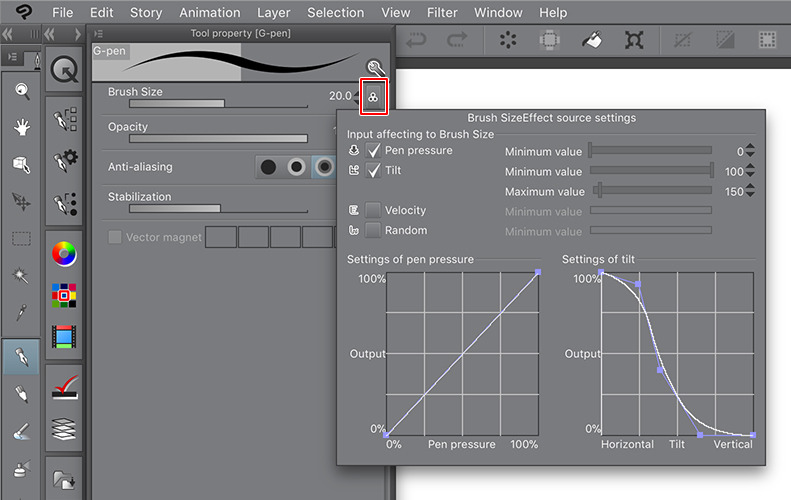
Task: Open Brush Size effect source settings button
Action: tap(374, 97)
